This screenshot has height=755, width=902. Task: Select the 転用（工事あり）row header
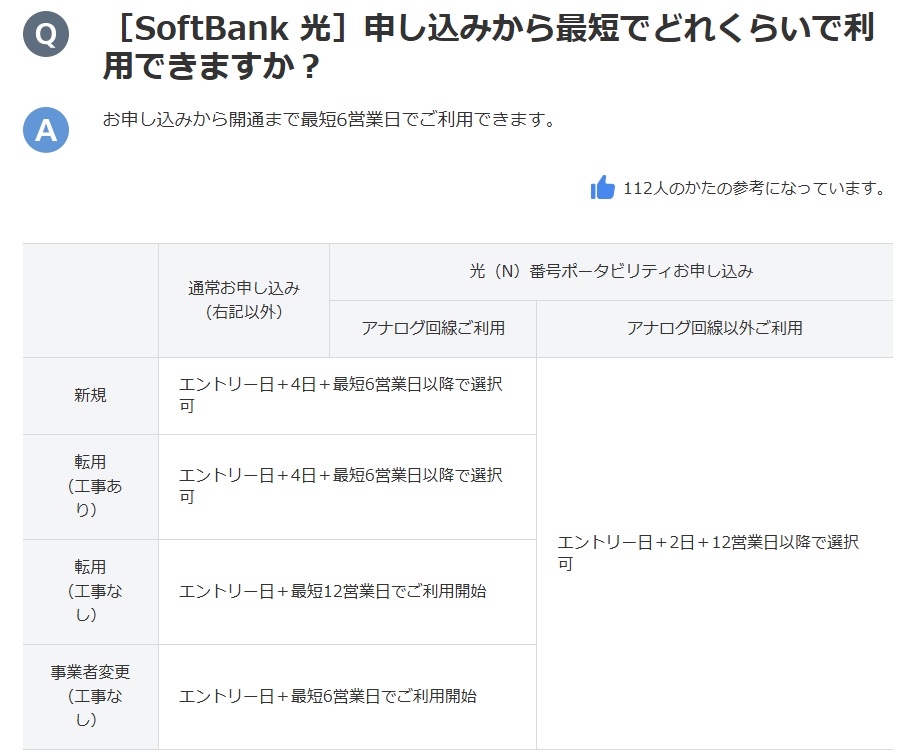[90, 486]
